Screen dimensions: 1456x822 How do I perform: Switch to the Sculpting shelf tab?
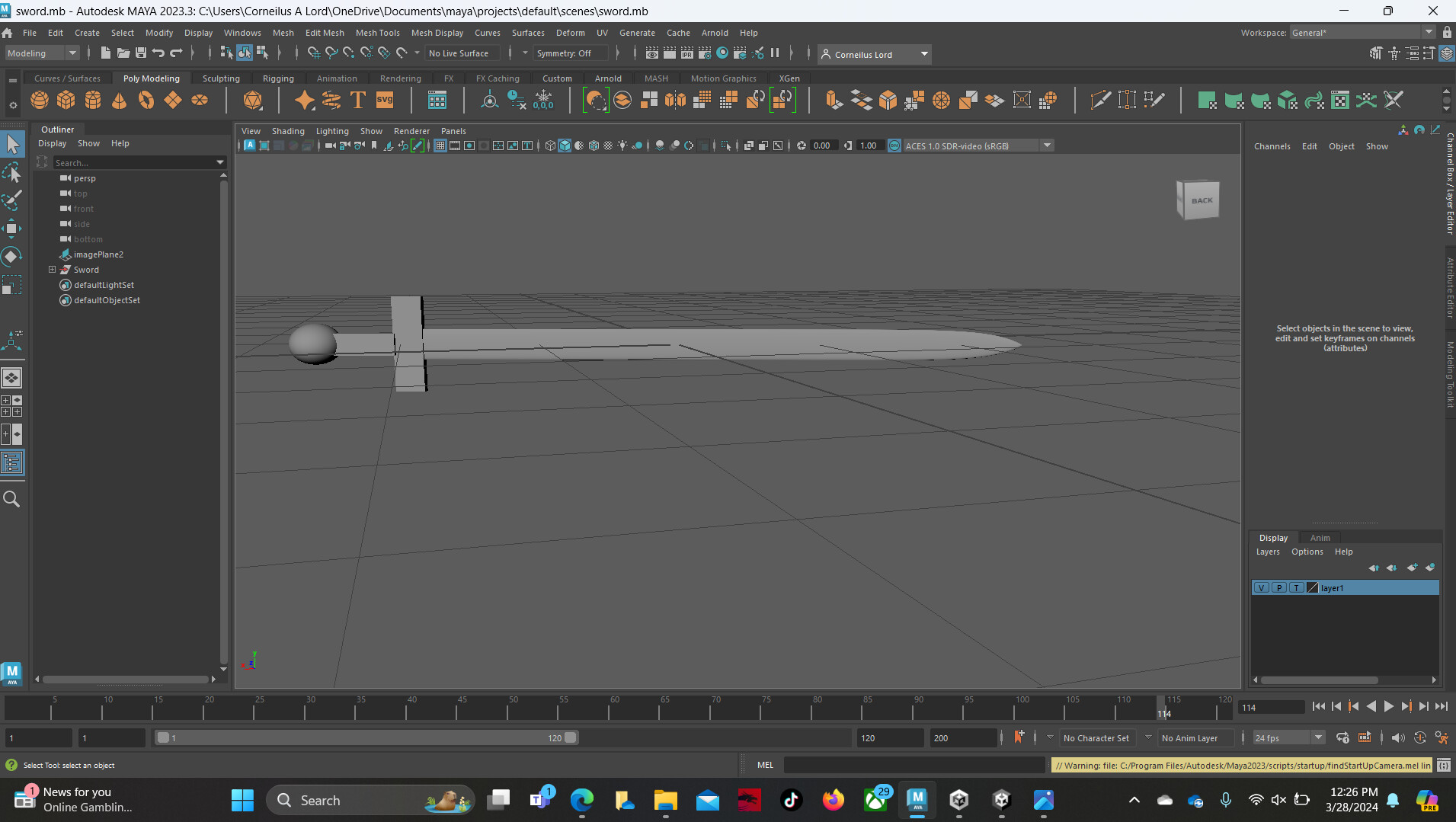coord(221,78)
